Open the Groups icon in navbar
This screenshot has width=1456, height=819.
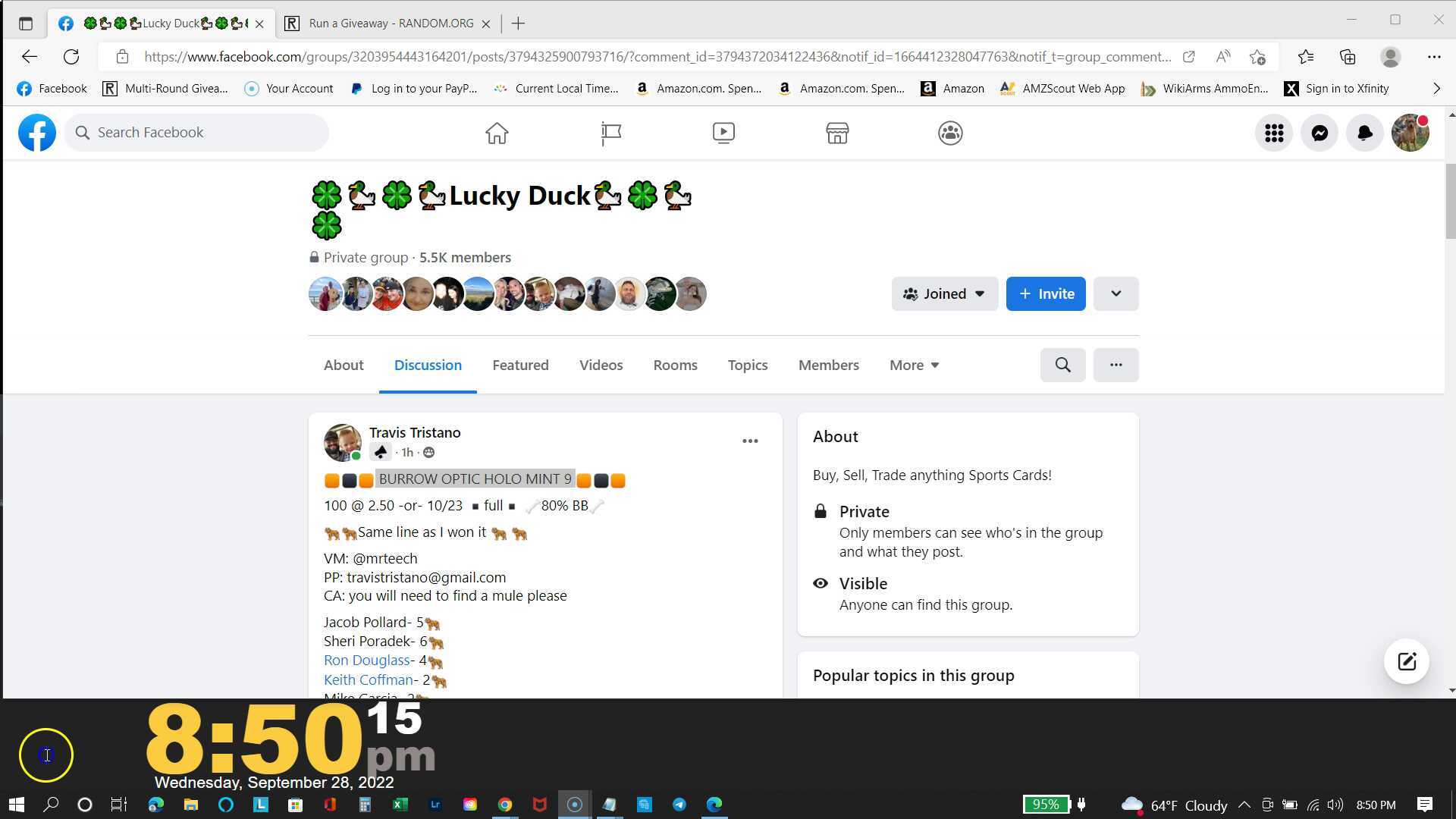click(x=949, y=133)
